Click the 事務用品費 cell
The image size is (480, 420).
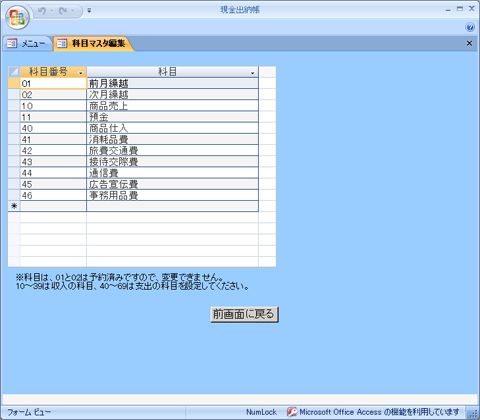pyautogui.click(x=173, y=195)
